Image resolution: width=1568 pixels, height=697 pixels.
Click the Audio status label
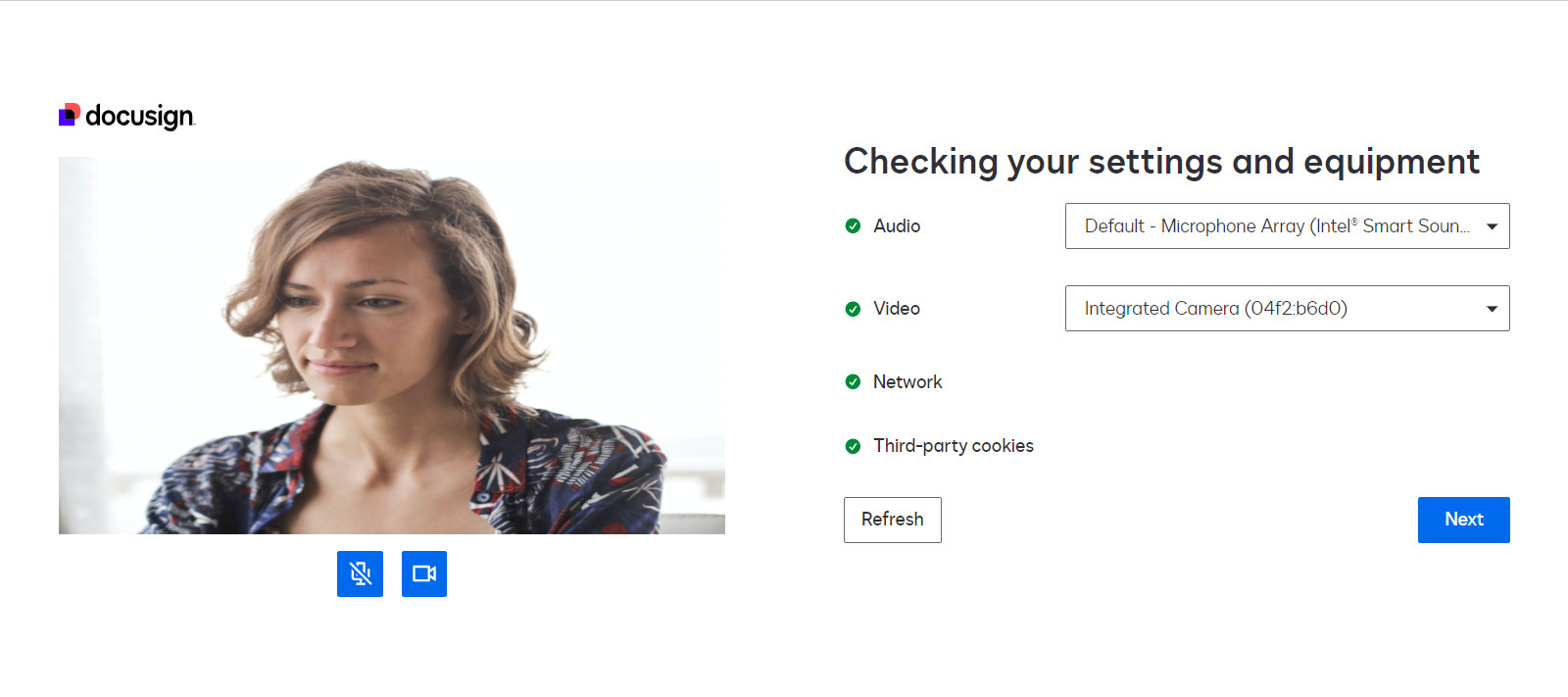[897, 226]
